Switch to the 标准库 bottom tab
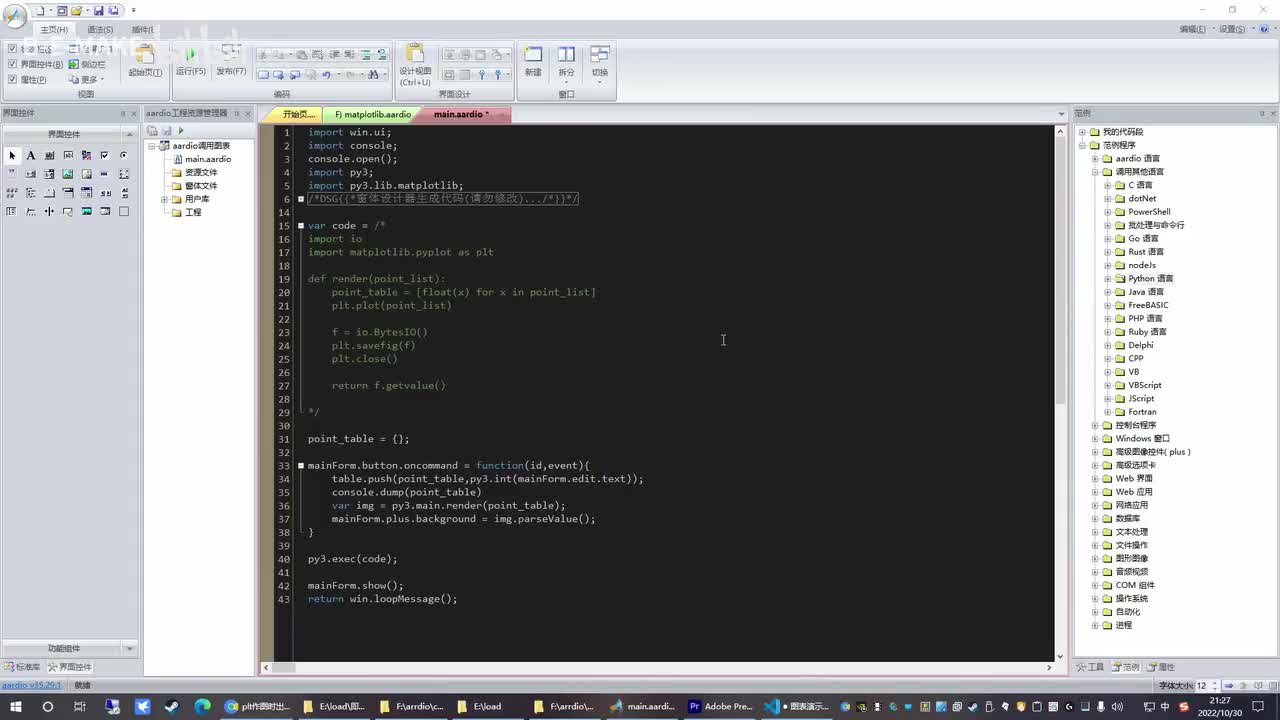The width and height of the screenshot is (1280, 720). coord(24,667)
